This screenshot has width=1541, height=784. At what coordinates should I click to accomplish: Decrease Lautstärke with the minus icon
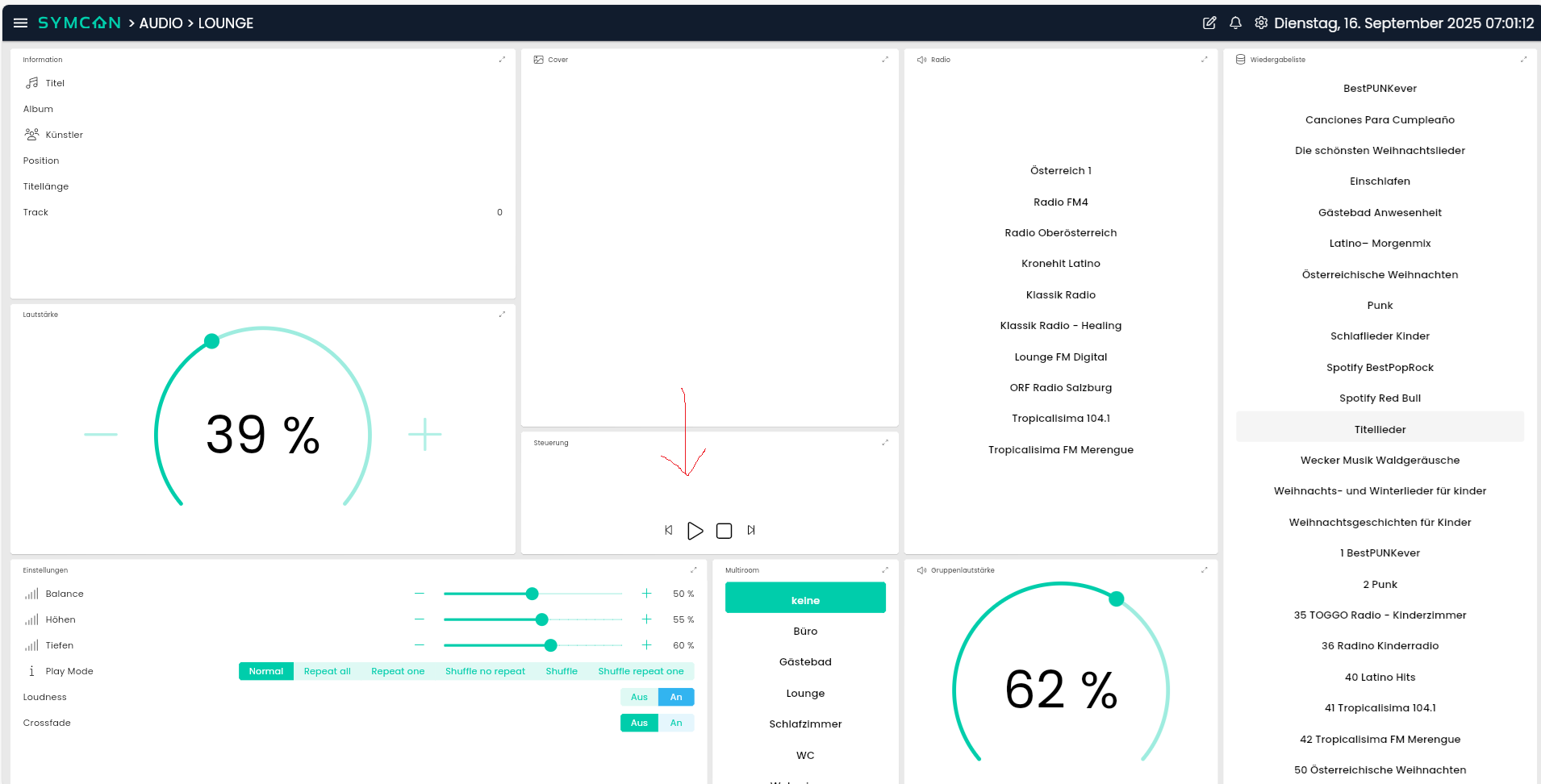(101, 435)
